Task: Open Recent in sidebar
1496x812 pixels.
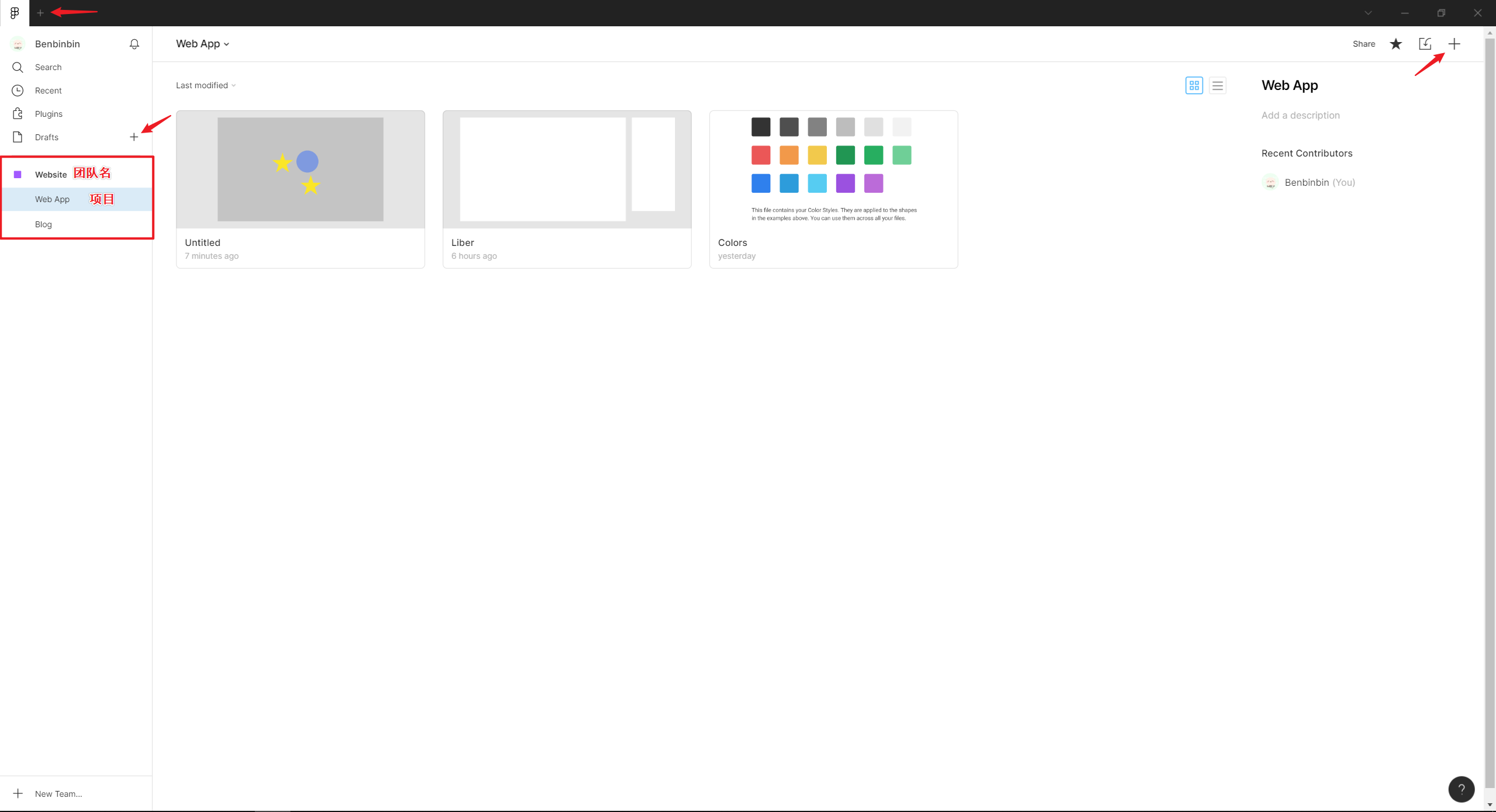Action: tap(48, 91)
